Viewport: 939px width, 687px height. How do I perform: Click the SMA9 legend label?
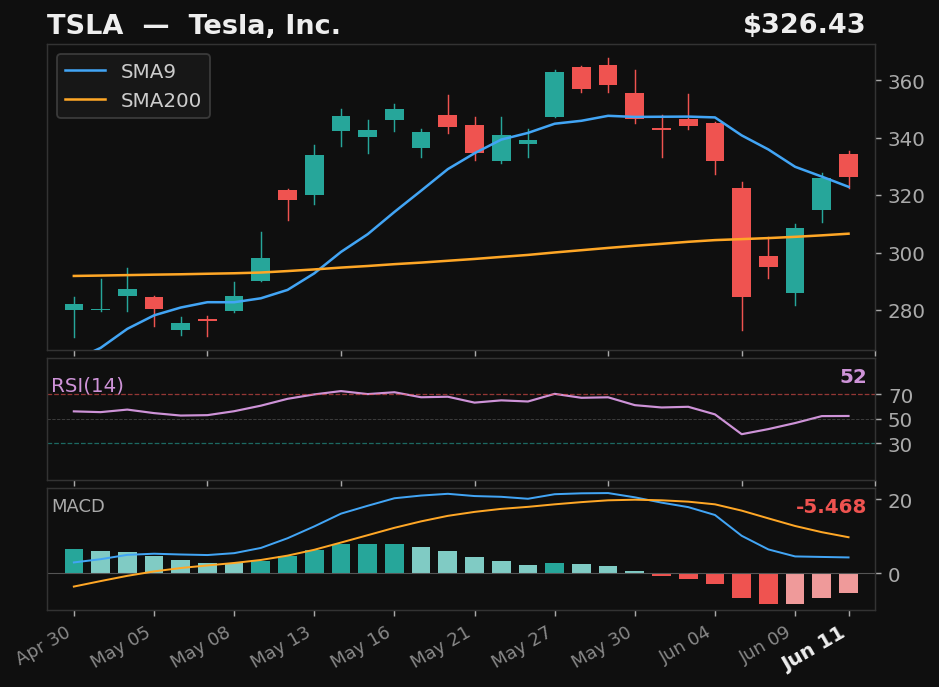(x=148, y=71)
